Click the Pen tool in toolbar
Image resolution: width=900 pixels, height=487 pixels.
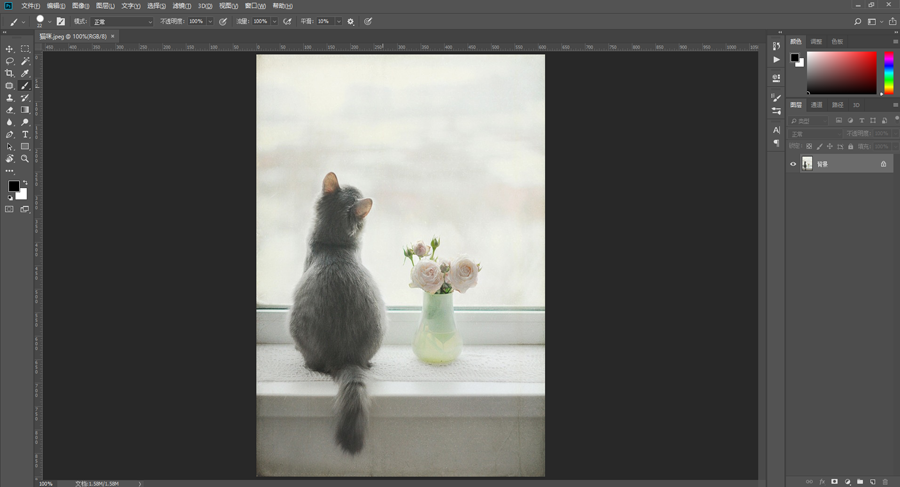10,134
